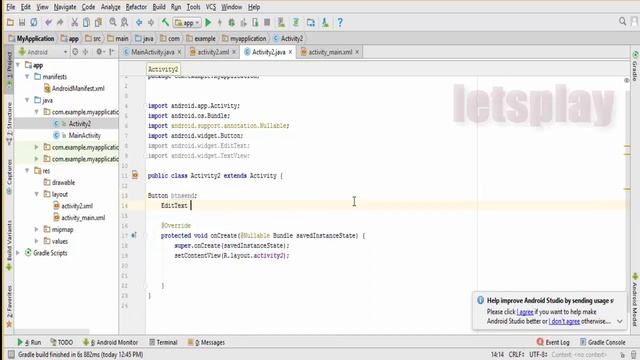
Task: Collapse the layout folder node
Action: pyautogui.click(x=36, y=194)
